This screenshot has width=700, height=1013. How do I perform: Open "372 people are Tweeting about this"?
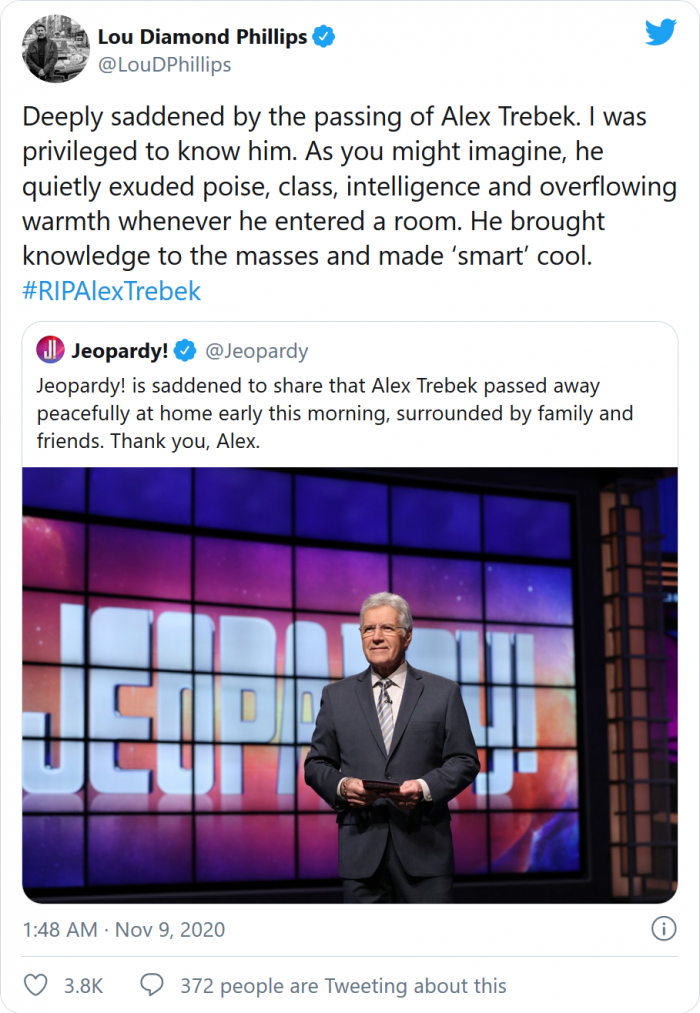point(343,985)
